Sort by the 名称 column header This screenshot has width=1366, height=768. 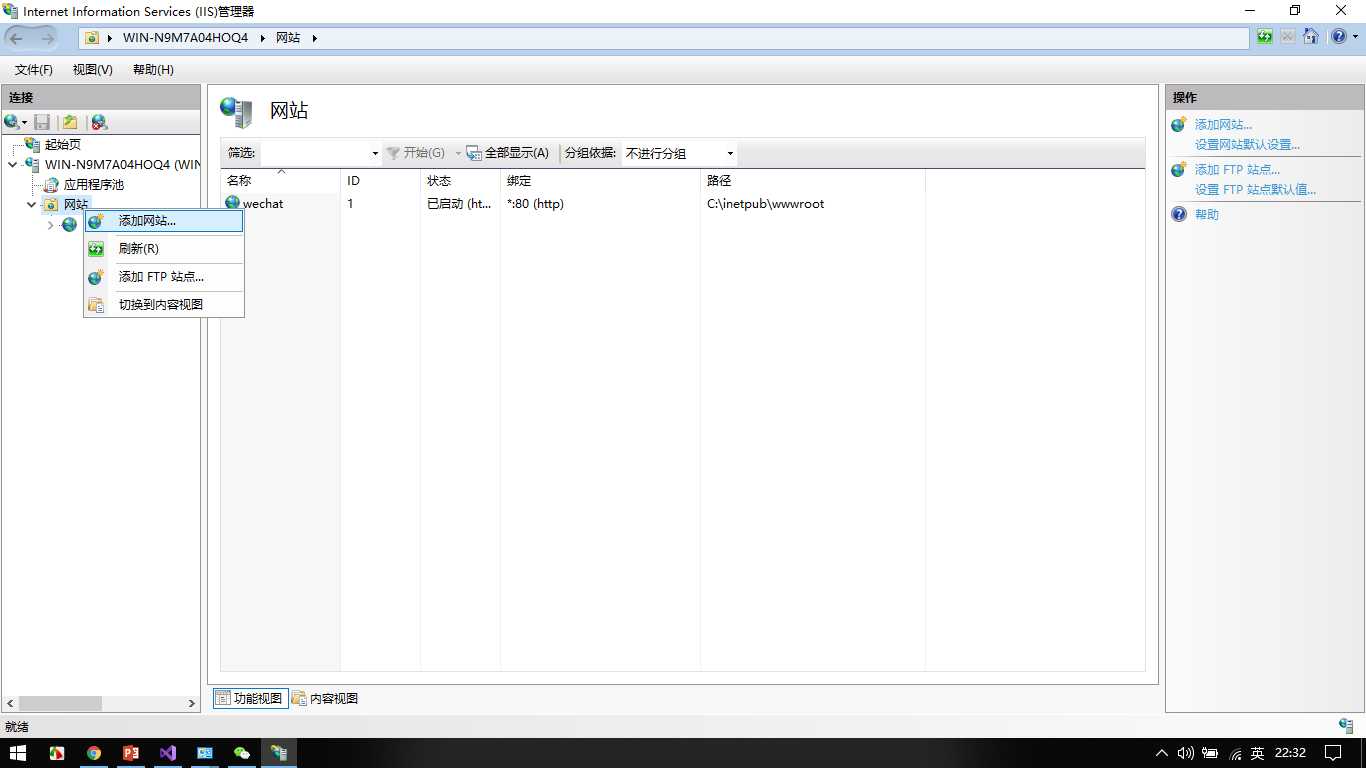point(281,181)
